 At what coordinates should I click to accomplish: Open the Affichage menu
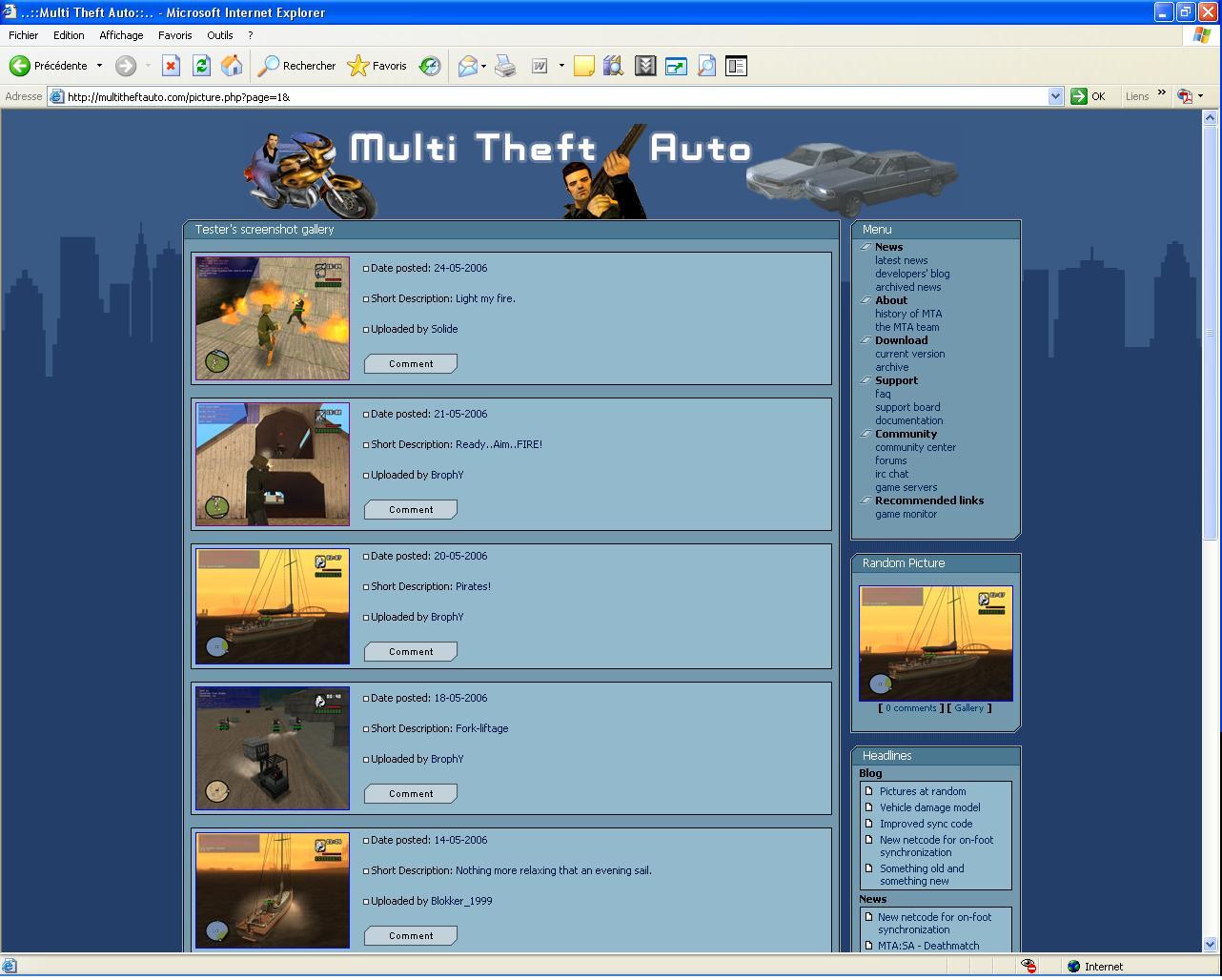tap(121, 35)
